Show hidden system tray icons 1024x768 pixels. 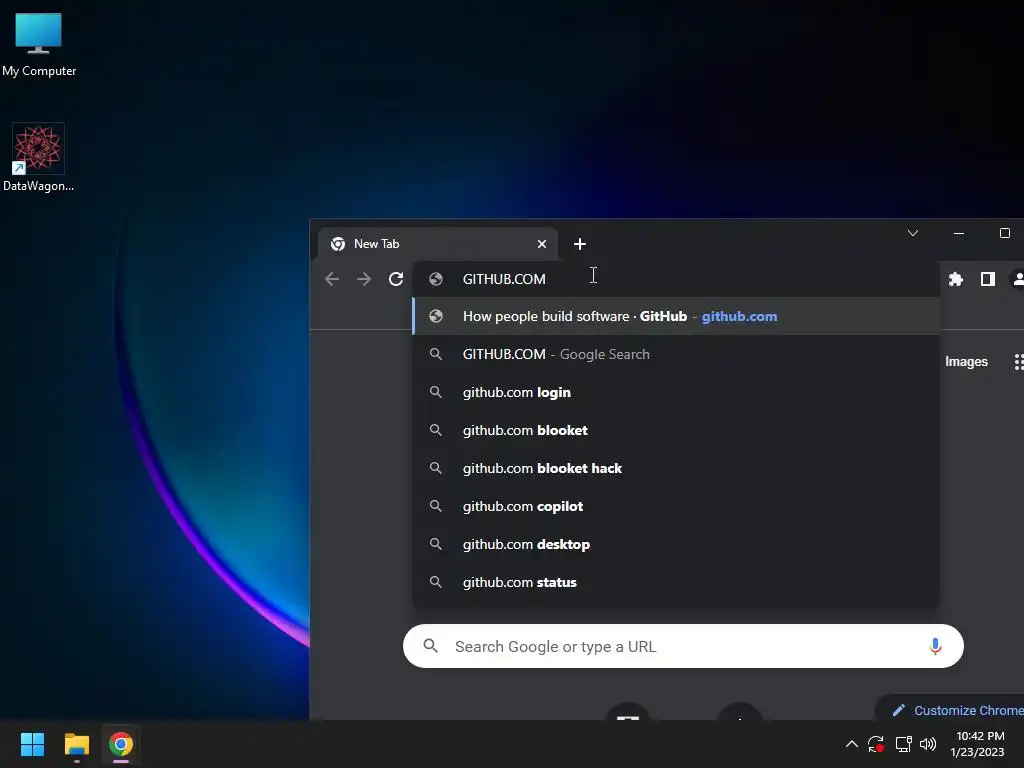[852, 744]
